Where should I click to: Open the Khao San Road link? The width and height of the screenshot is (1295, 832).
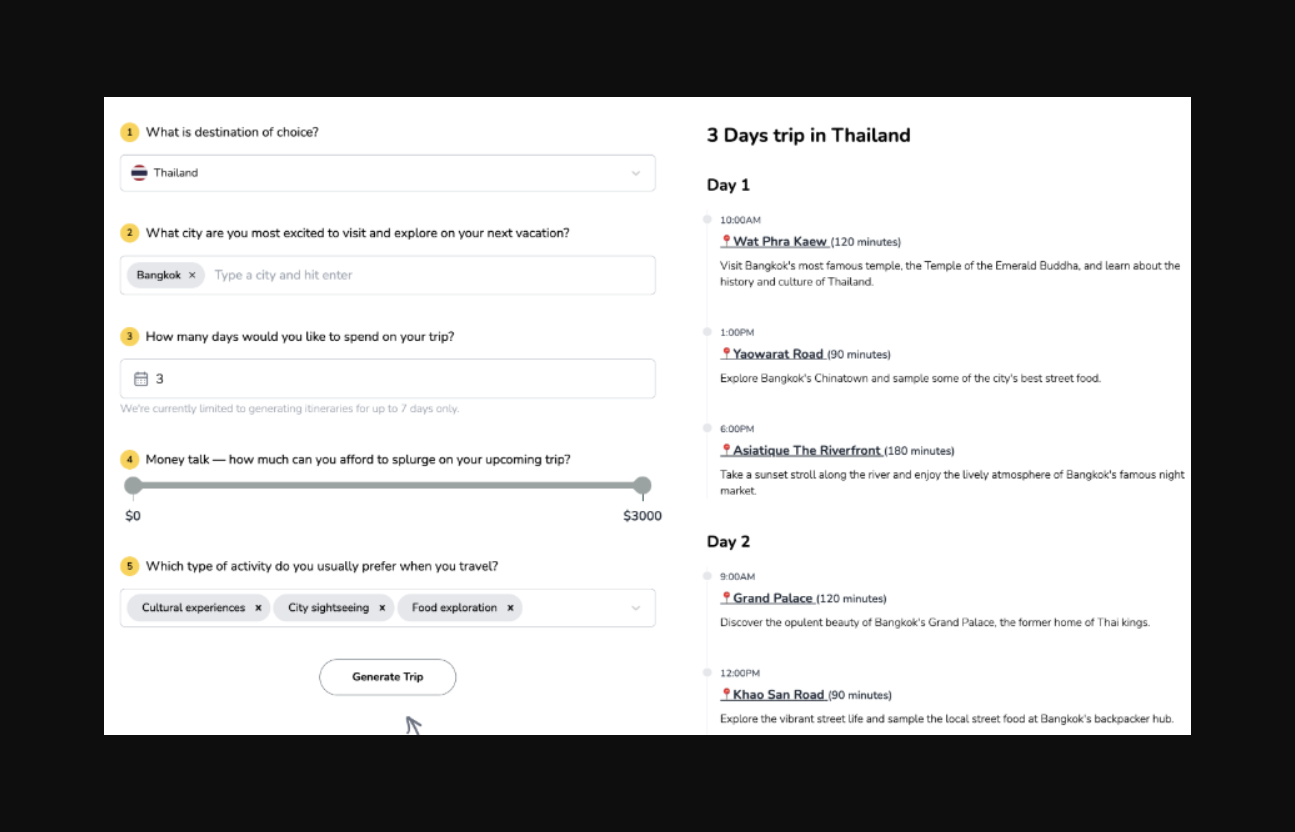pyautogui.click(x=778, y=695)
